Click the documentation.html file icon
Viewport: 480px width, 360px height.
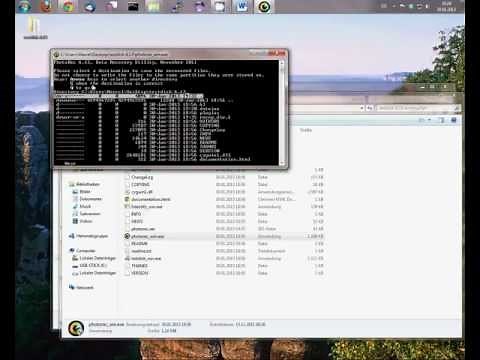[x=127, y=199]
